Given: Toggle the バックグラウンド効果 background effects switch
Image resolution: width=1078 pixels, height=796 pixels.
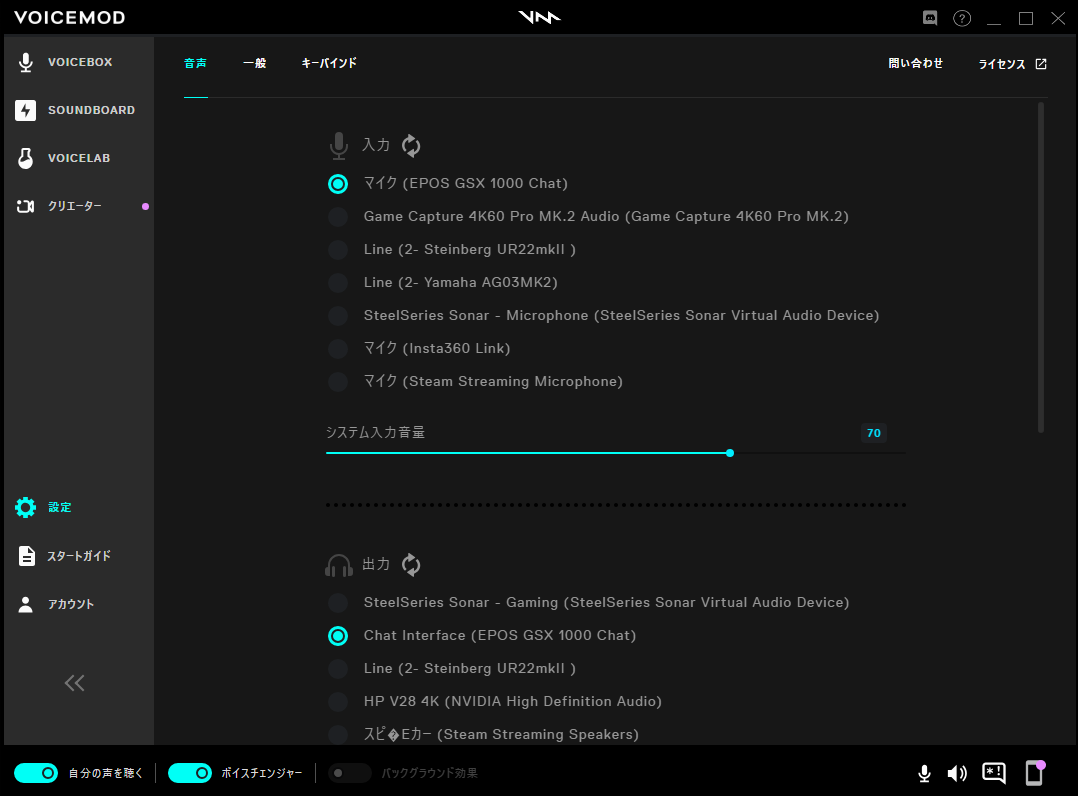Looking at the screenshot, I should (x=349, y=773).
